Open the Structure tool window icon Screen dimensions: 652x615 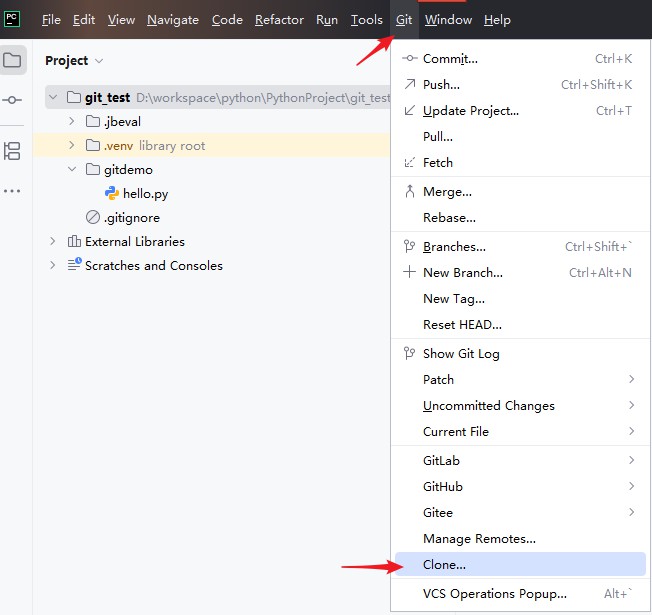[x=12, y=151]
